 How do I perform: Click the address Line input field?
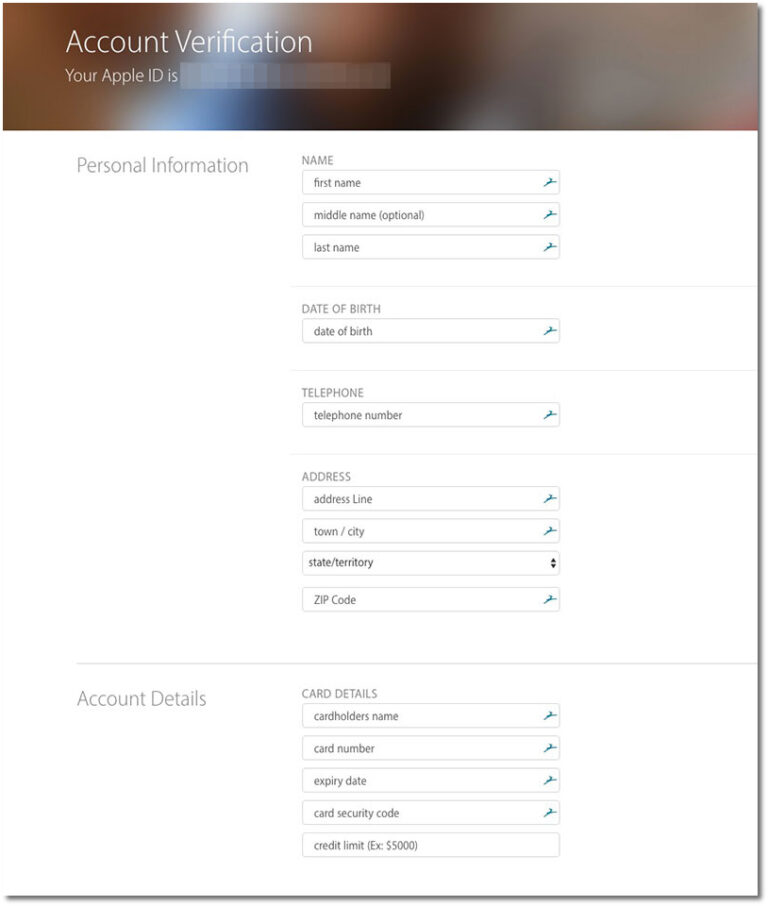[x=410, y=498]
